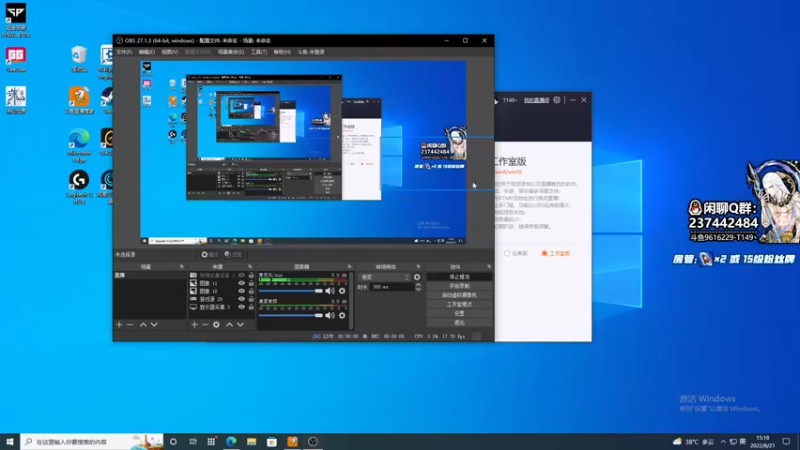The height and width of the screenshot is (450, 800).
Task: Pop out the Sources dock header icon
Action: [250, 267]
